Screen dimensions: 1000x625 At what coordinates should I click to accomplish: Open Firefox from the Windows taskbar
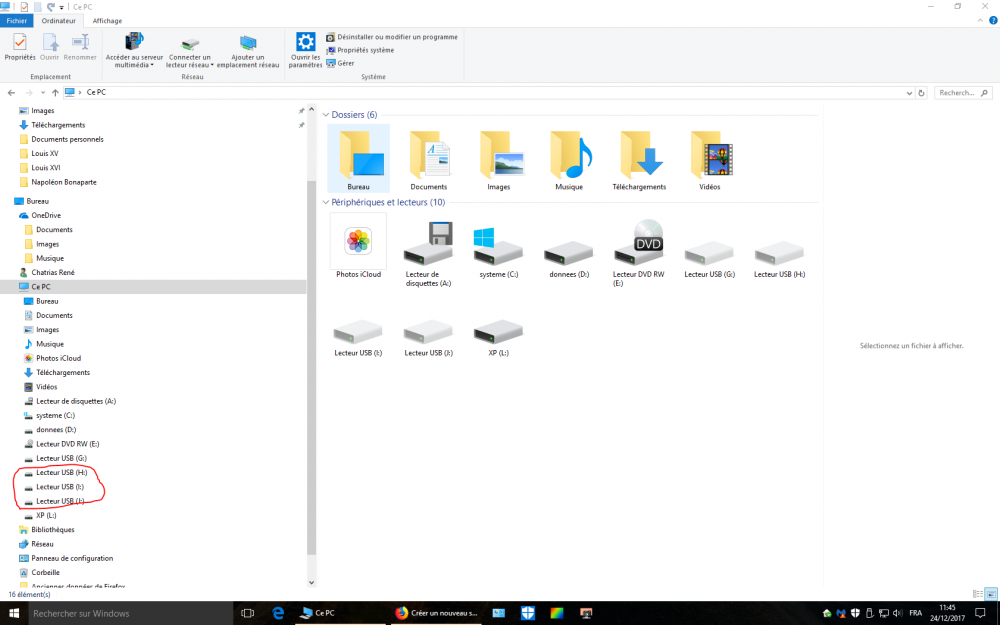(402, 613)
